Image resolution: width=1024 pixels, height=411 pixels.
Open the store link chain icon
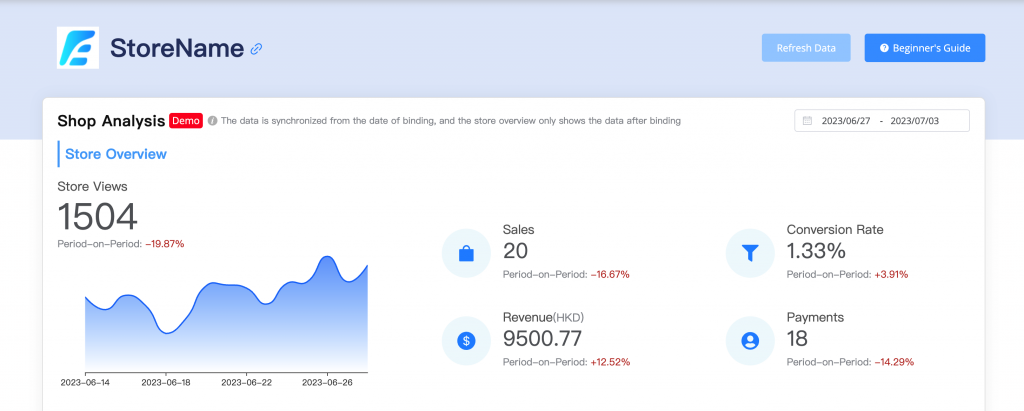pos(257,48)
